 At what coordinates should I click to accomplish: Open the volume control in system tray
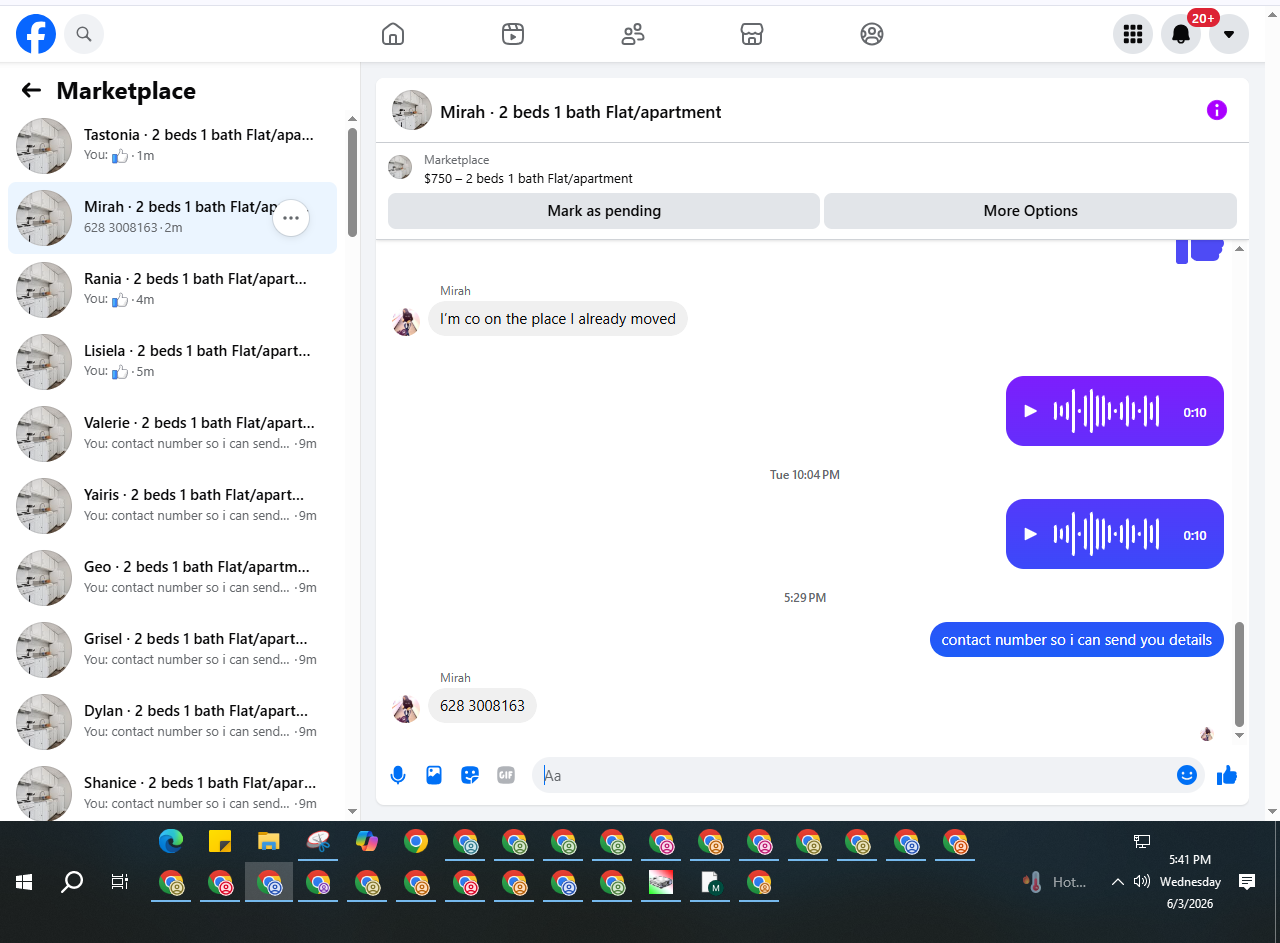[1142, 882]
